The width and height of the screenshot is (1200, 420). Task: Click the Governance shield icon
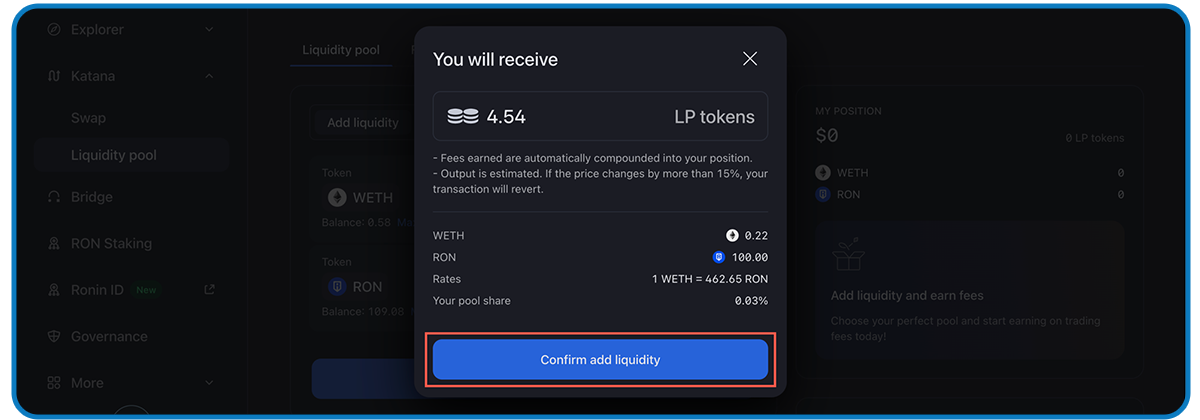click(x=54, y=337)
